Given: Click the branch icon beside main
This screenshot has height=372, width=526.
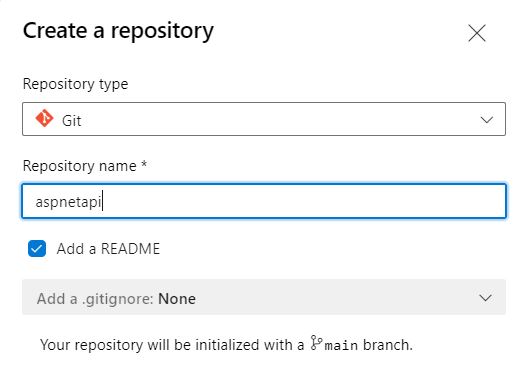Looking at the screenshot, I should 316,343.
